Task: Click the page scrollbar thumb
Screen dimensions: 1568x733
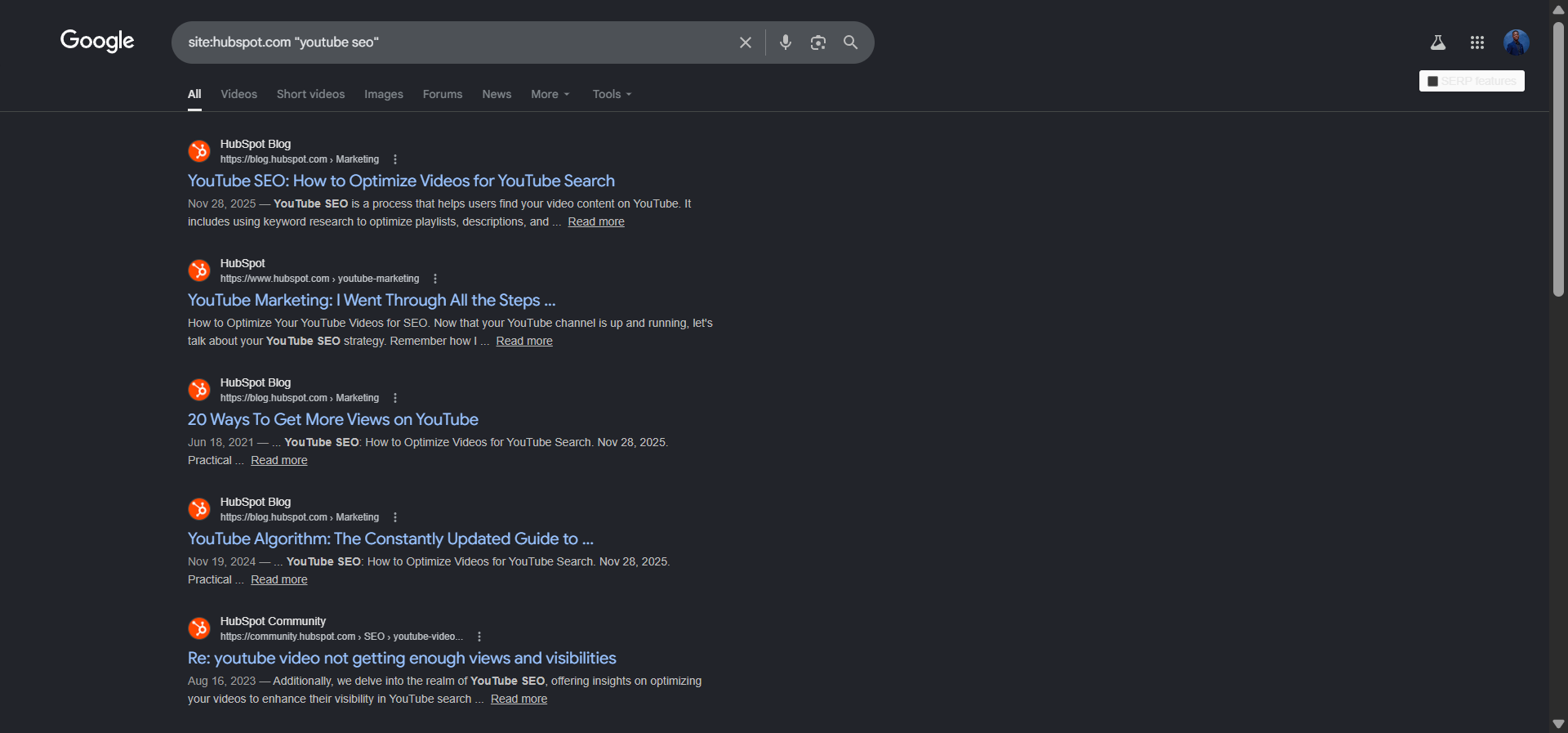Action: [x=1559, y=159]
